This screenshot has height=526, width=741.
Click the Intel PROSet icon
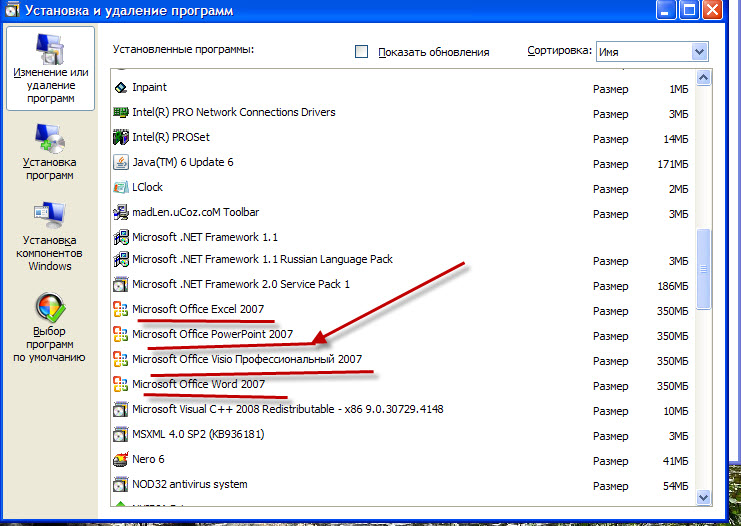tap(121, 137)
